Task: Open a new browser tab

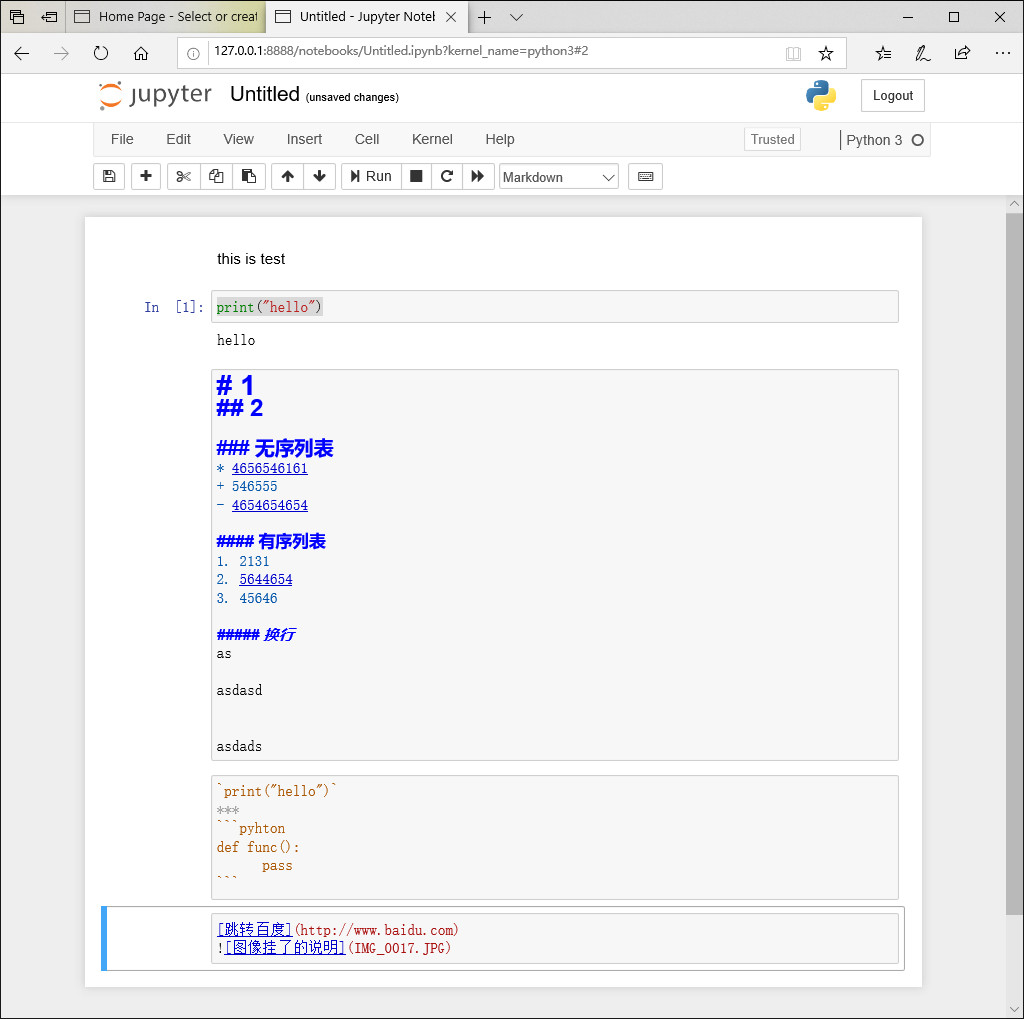Action: tap(484, 18)
